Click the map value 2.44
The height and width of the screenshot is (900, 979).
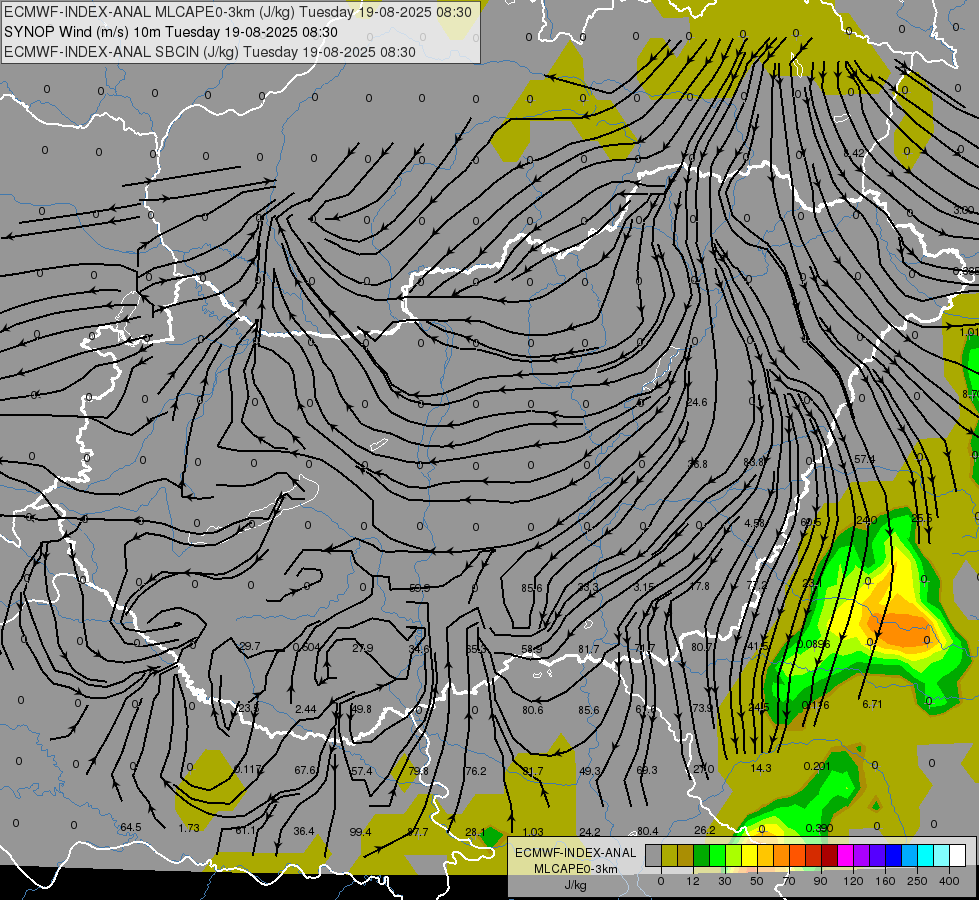pos(306,708)
